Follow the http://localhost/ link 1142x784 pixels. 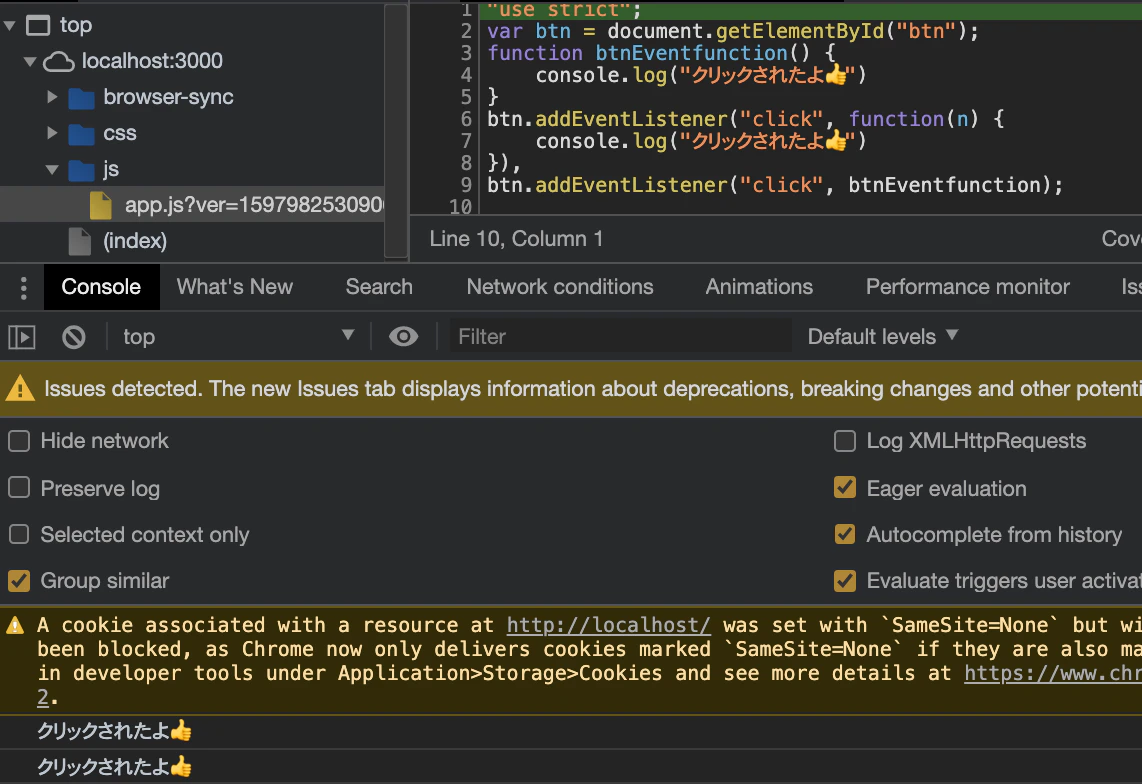[x=608, y=625]
